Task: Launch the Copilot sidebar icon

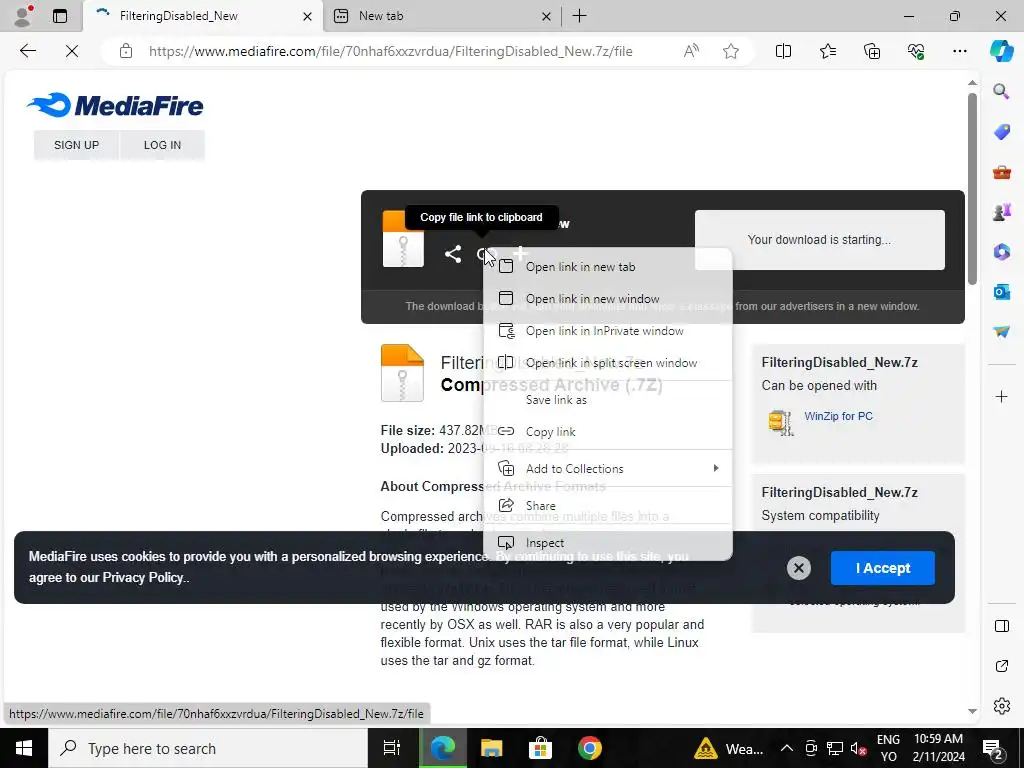Action: (x=1001, y=51)
